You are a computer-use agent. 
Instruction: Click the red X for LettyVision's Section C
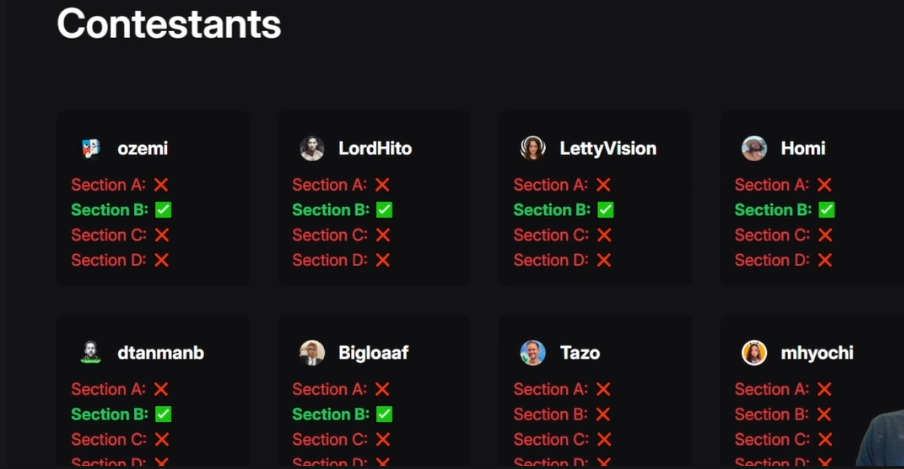[604, 235]
